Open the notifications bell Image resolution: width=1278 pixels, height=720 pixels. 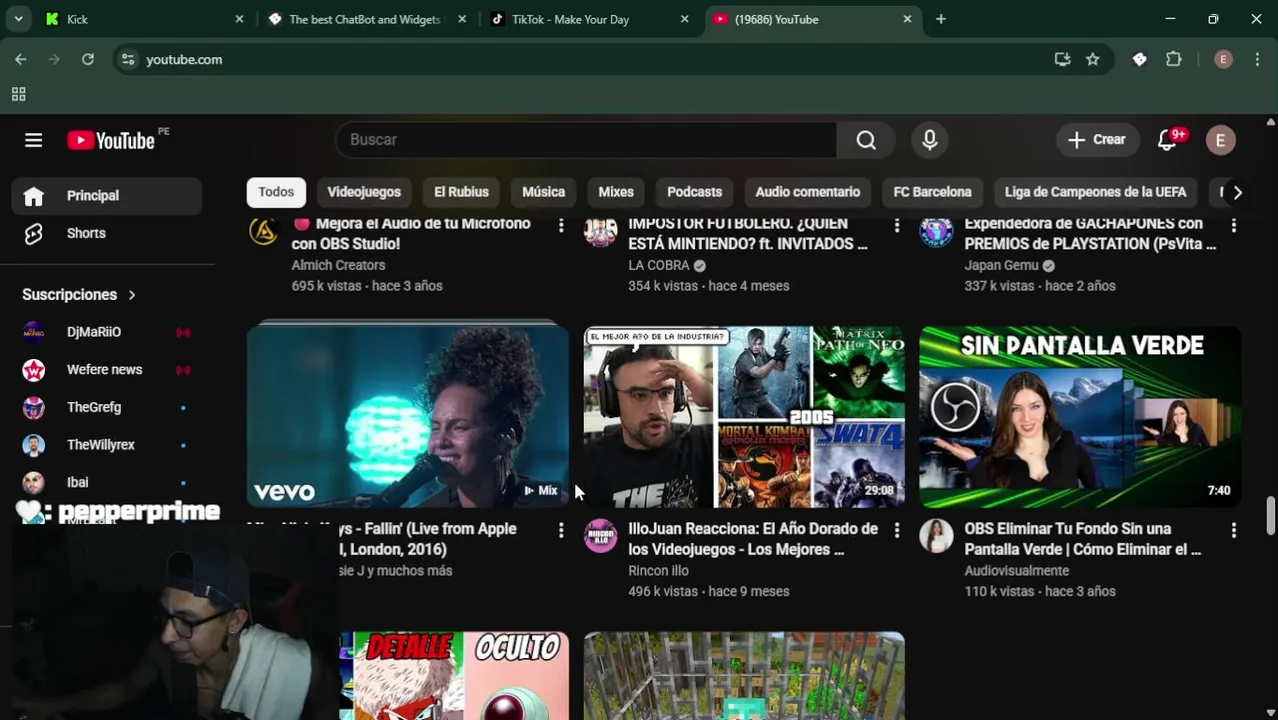pyautogui.click(x=1167, y=140)
